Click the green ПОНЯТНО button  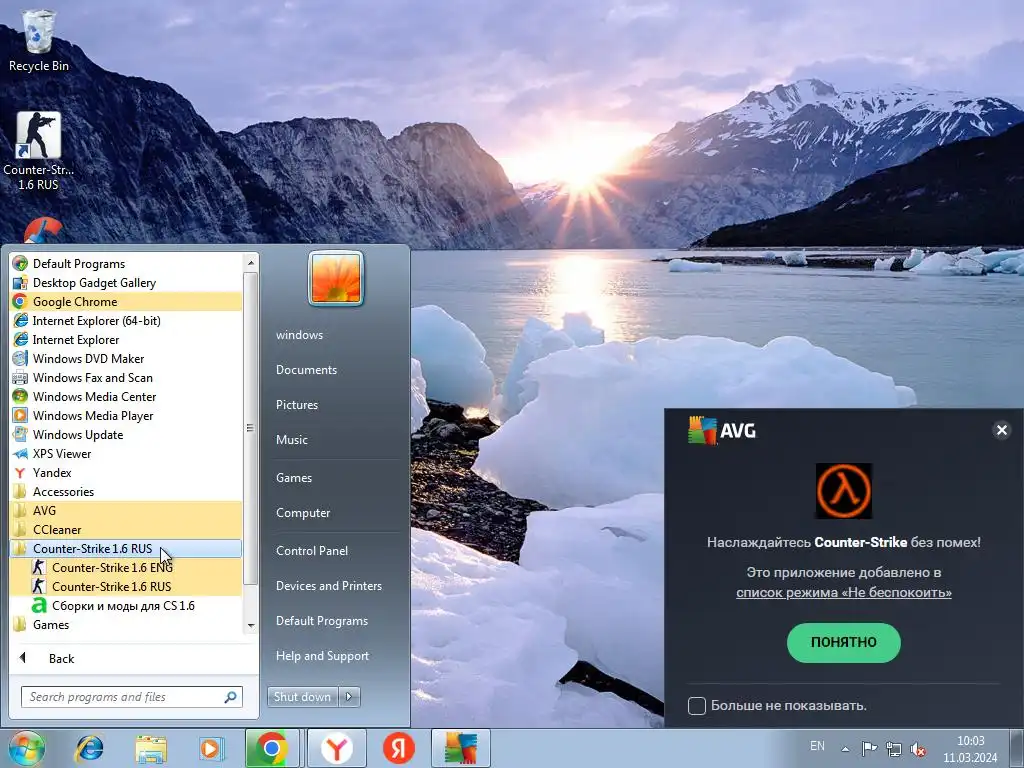(844, 642)
